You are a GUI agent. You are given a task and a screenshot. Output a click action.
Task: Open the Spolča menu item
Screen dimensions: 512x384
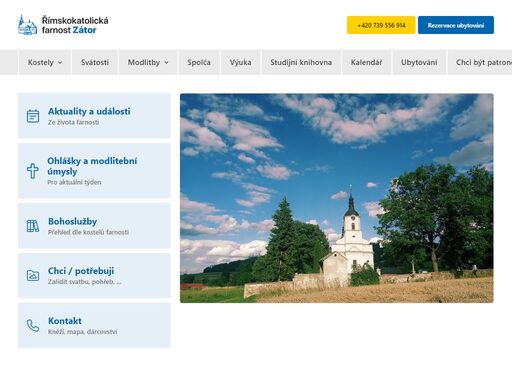click(199, 62)
